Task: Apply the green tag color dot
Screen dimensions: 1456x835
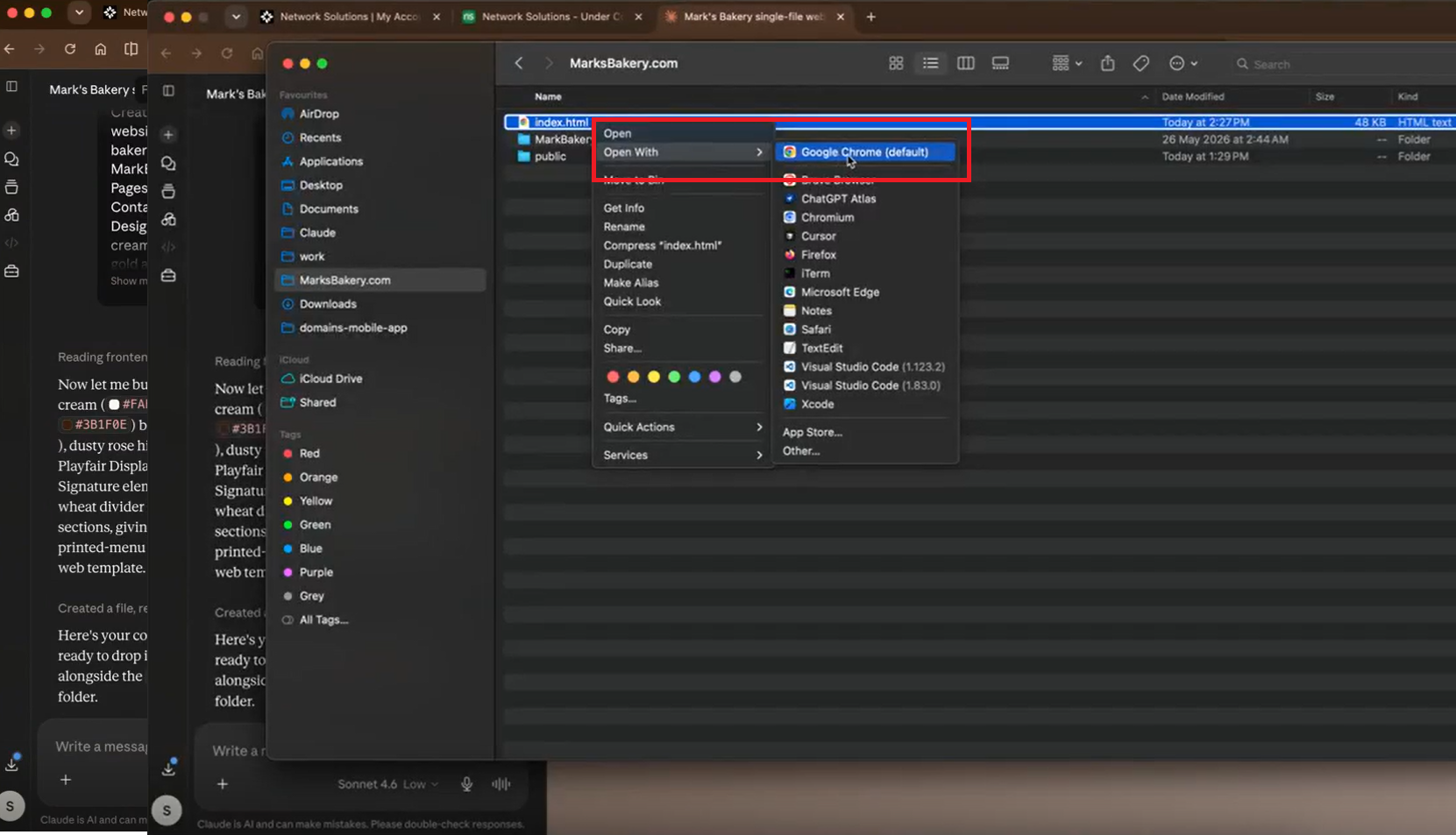Action: [x=674, y=377]
